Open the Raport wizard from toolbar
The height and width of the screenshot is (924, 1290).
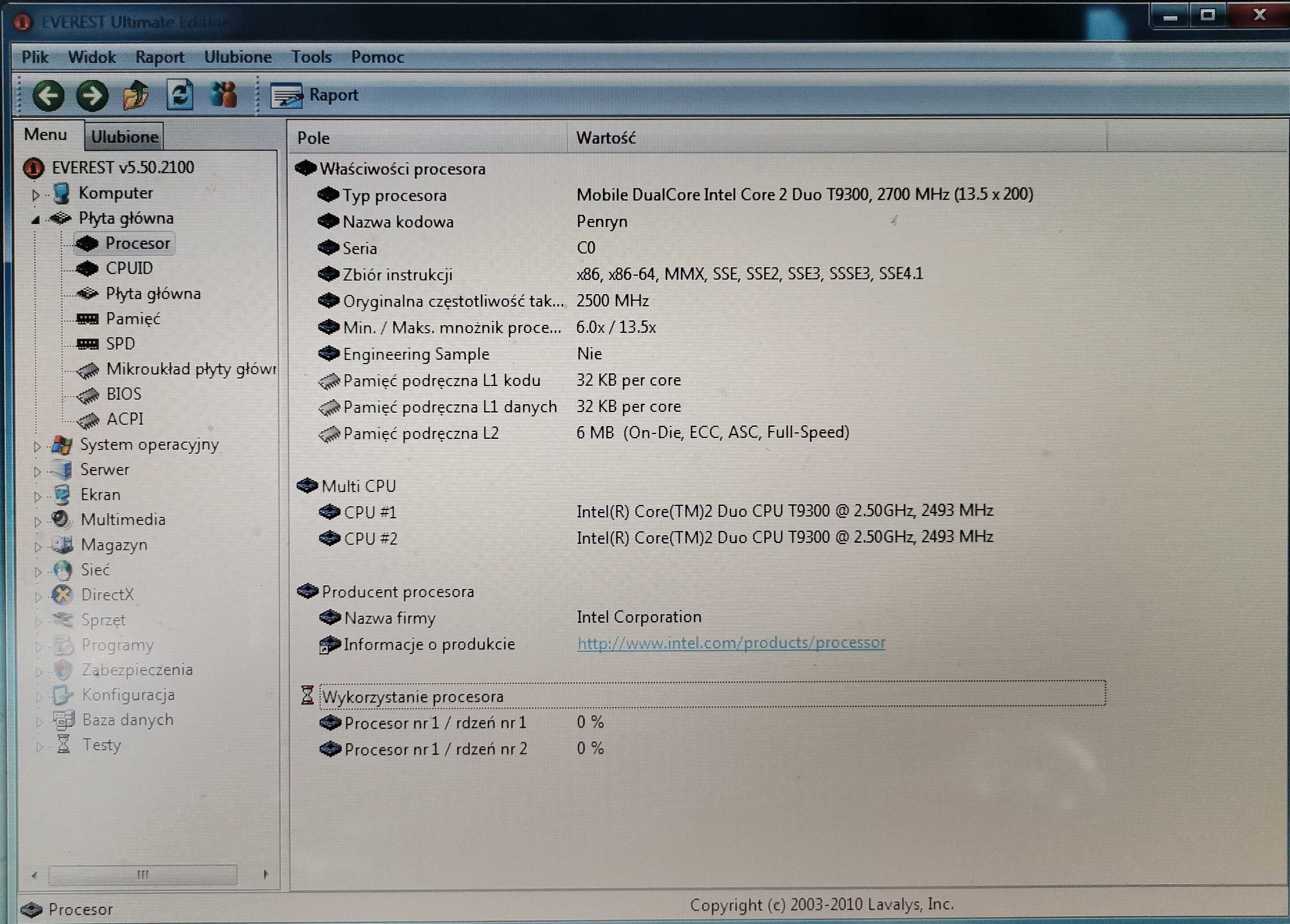click(314, 95)
